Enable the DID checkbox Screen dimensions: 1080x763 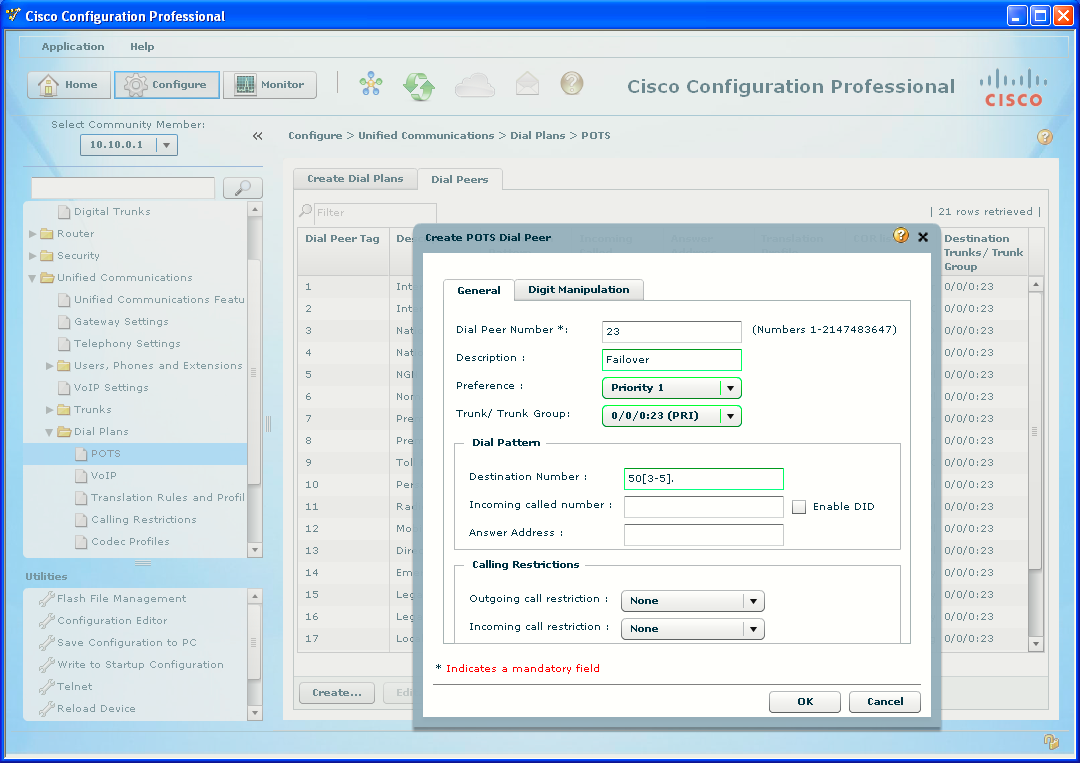[x=799, y=507]
